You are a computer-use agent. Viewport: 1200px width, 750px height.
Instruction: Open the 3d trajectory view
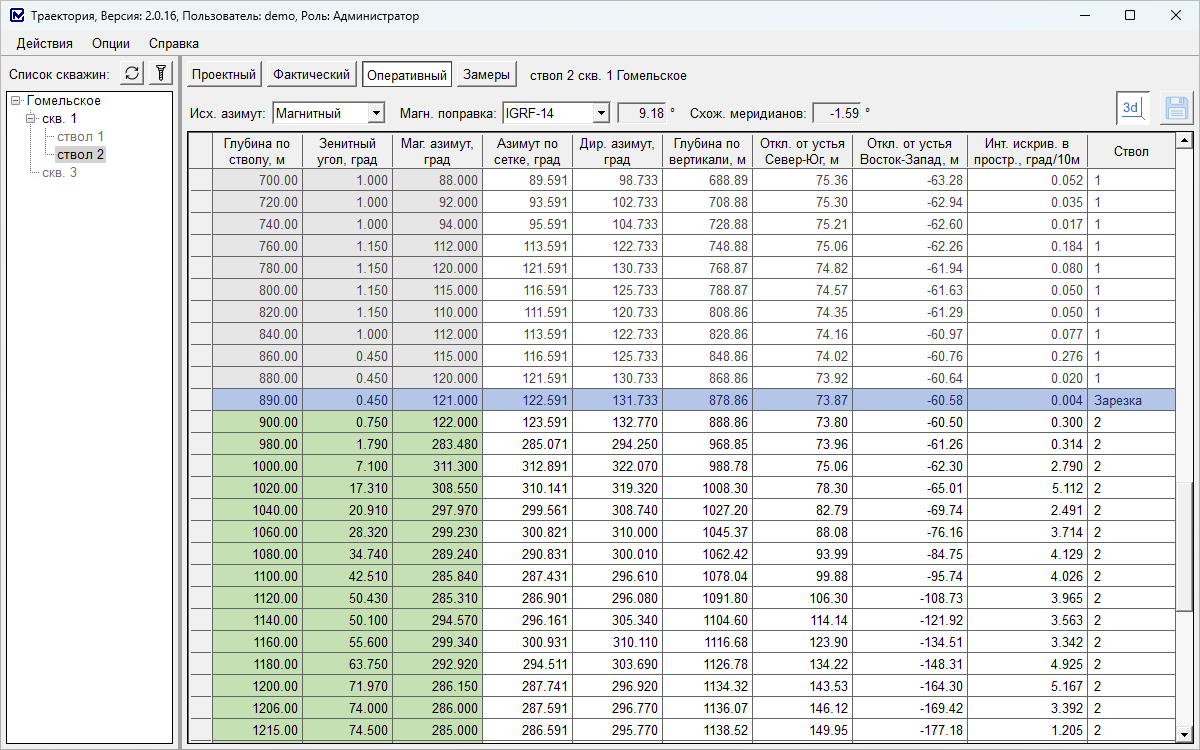(1132, 108)
